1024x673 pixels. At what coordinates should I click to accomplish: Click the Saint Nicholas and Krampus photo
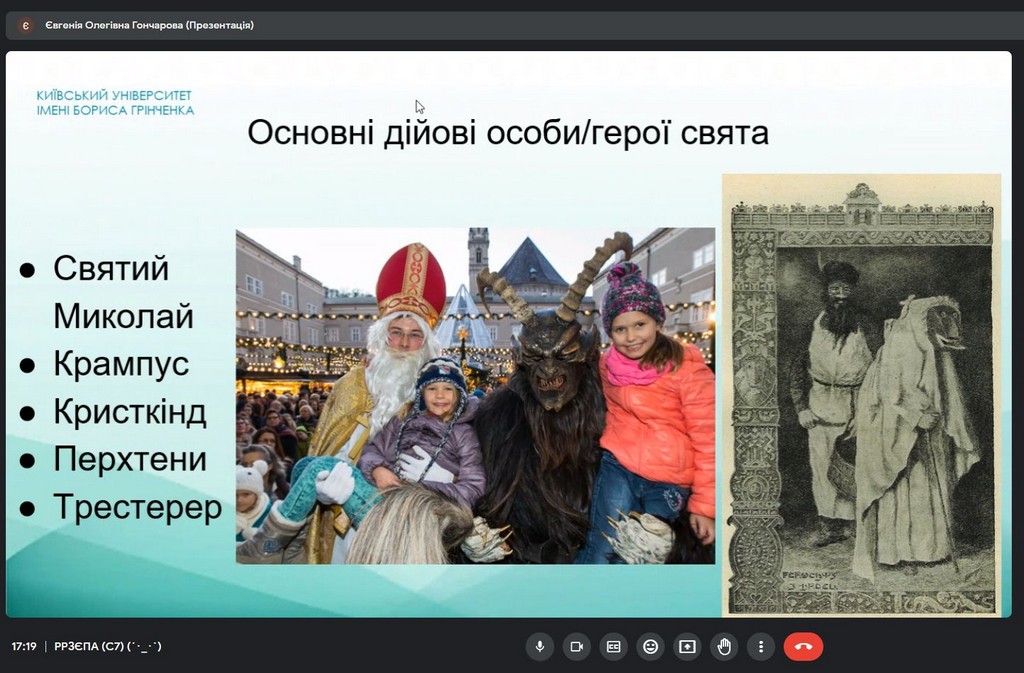475,396
